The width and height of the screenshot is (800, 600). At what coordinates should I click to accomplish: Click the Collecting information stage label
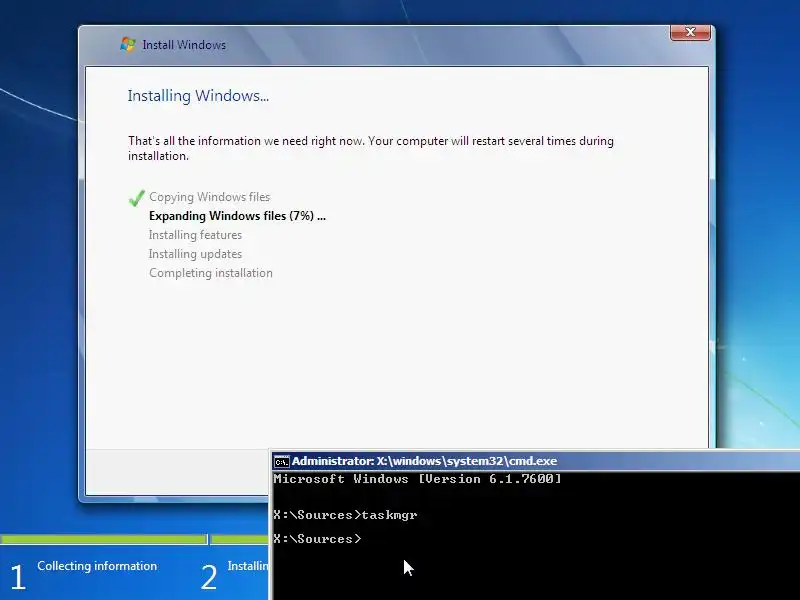(97, 566)
